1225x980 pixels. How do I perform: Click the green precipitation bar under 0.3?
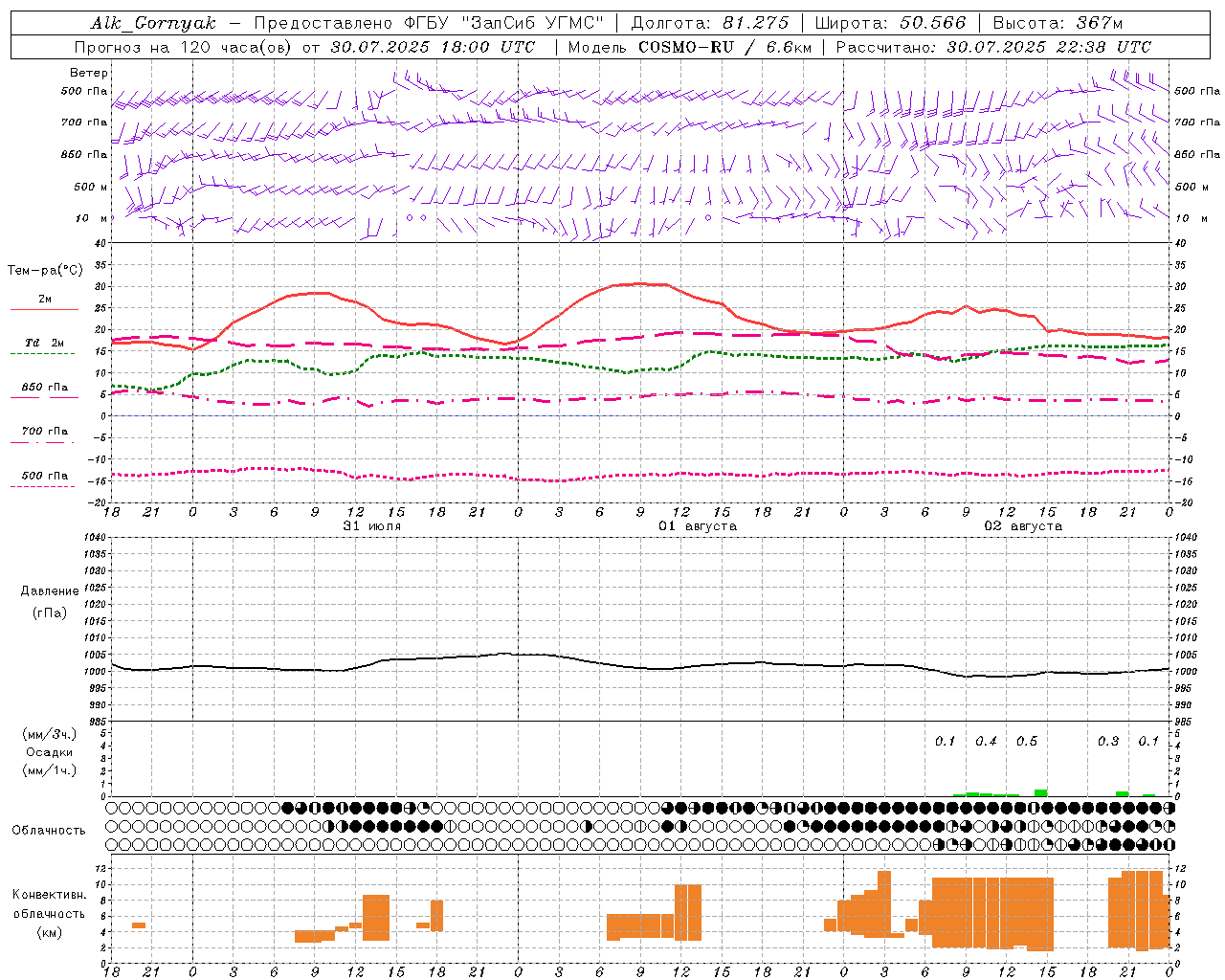tap(1122, 793)
